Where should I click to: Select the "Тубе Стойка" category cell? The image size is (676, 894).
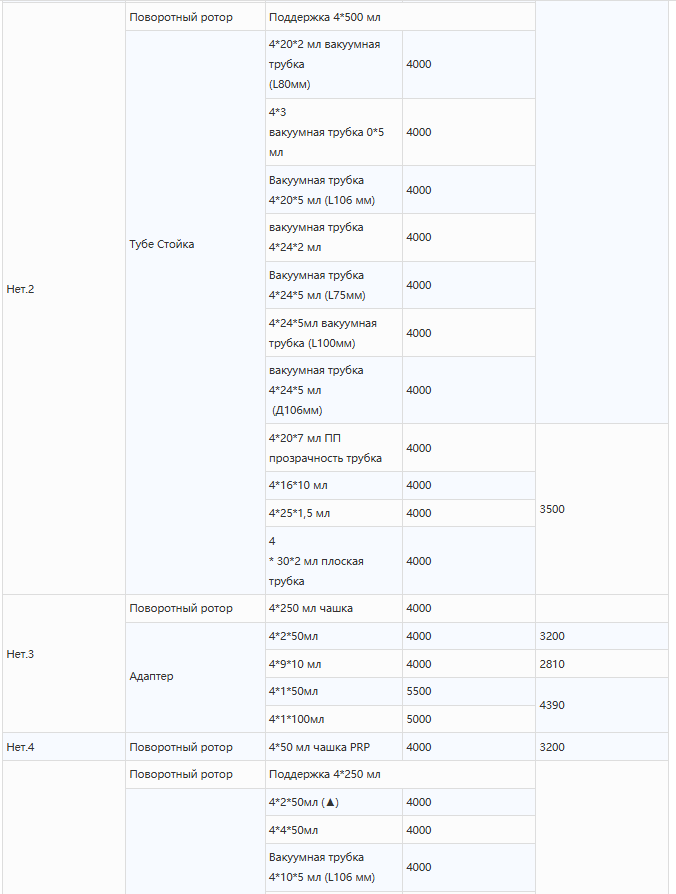162,244
